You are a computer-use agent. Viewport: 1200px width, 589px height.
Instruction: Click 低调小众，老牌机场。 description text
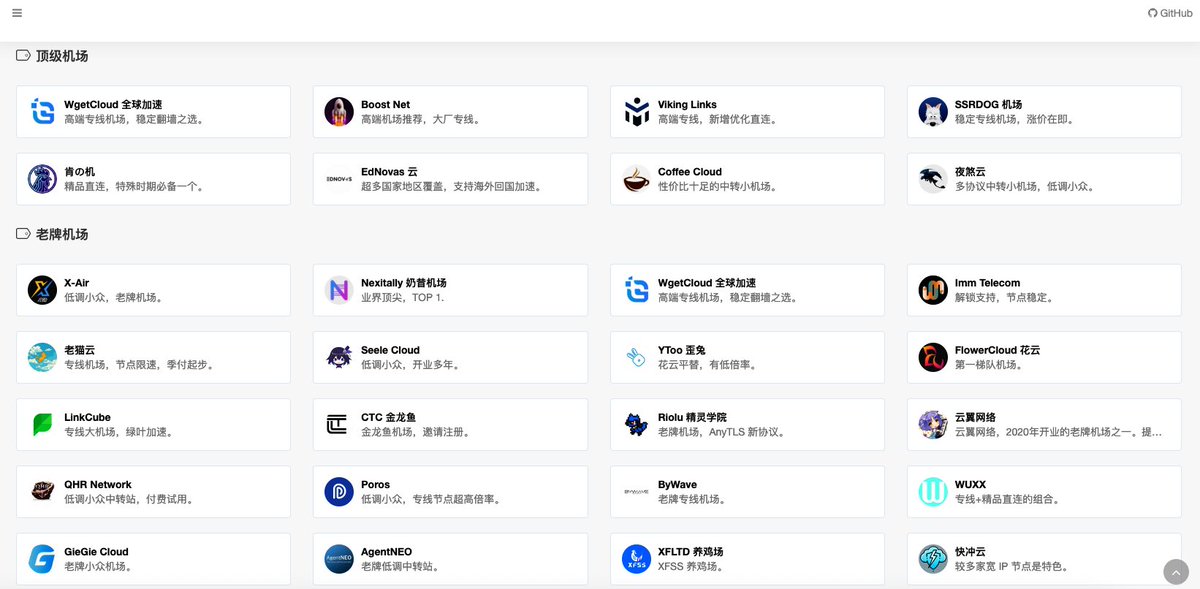pos(113,298)
